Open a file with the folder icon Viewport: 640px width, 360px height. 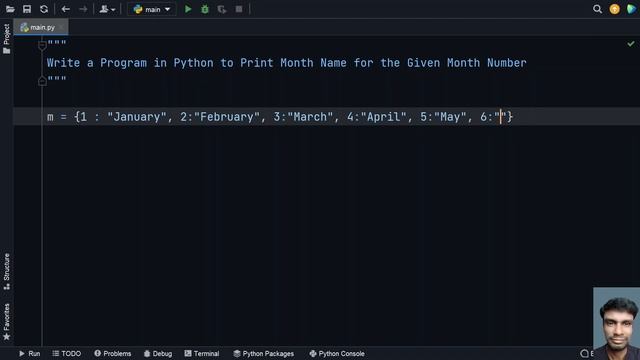(x=10, y=9)
